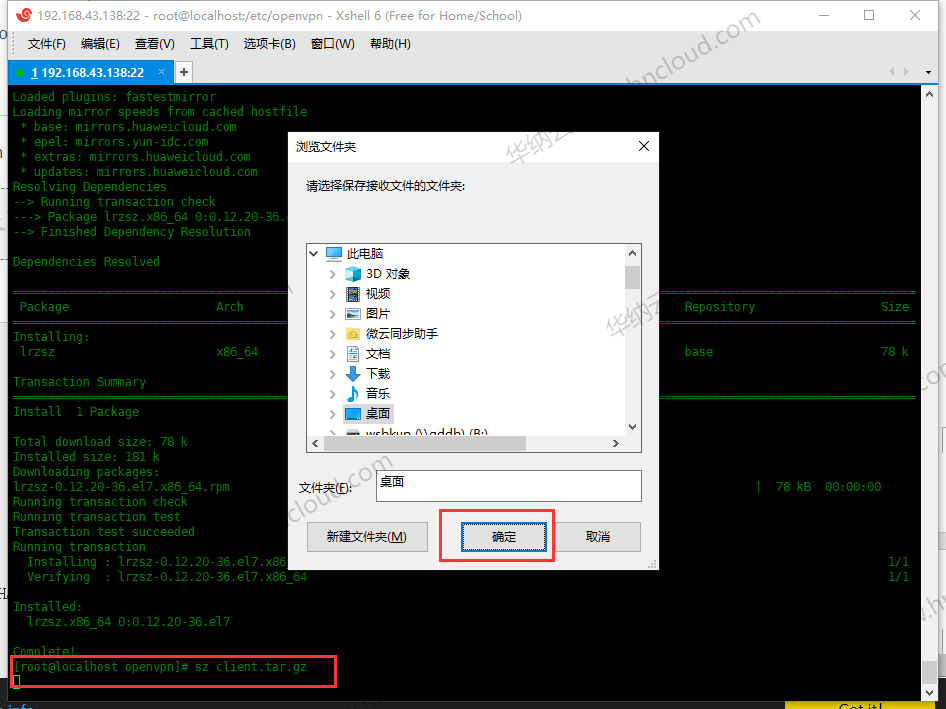Collapse the 此电脑 tree node
This screenshot has height=709, width=946.
[x=314, y=253]
